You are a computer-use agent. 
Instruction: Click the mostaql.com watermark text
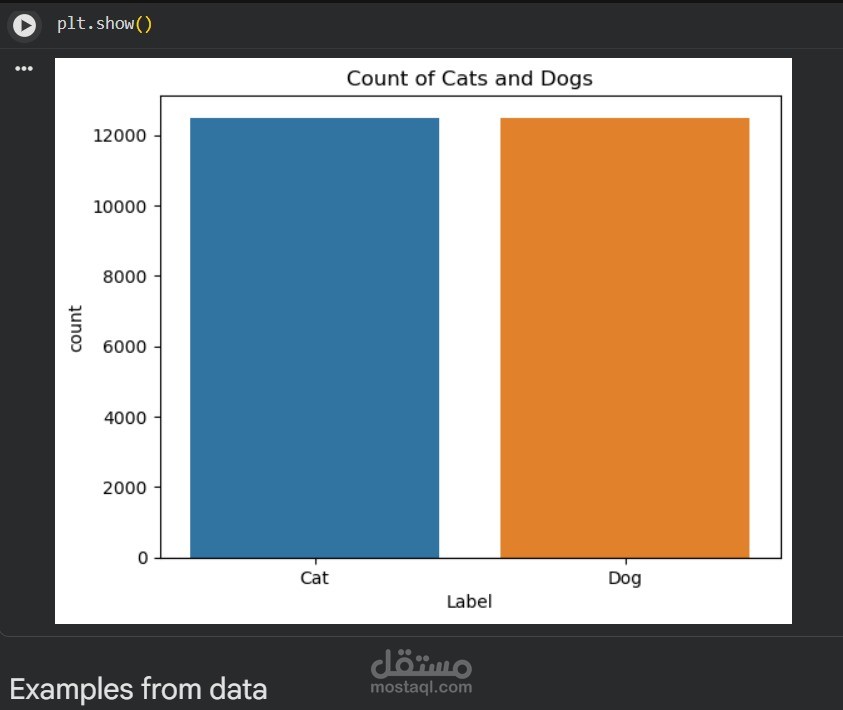pos(420,687)
